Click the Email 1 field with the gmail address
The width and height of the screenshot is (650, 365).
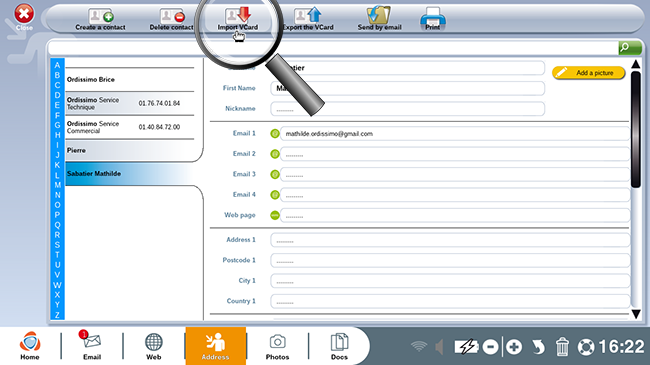[455, 134]
